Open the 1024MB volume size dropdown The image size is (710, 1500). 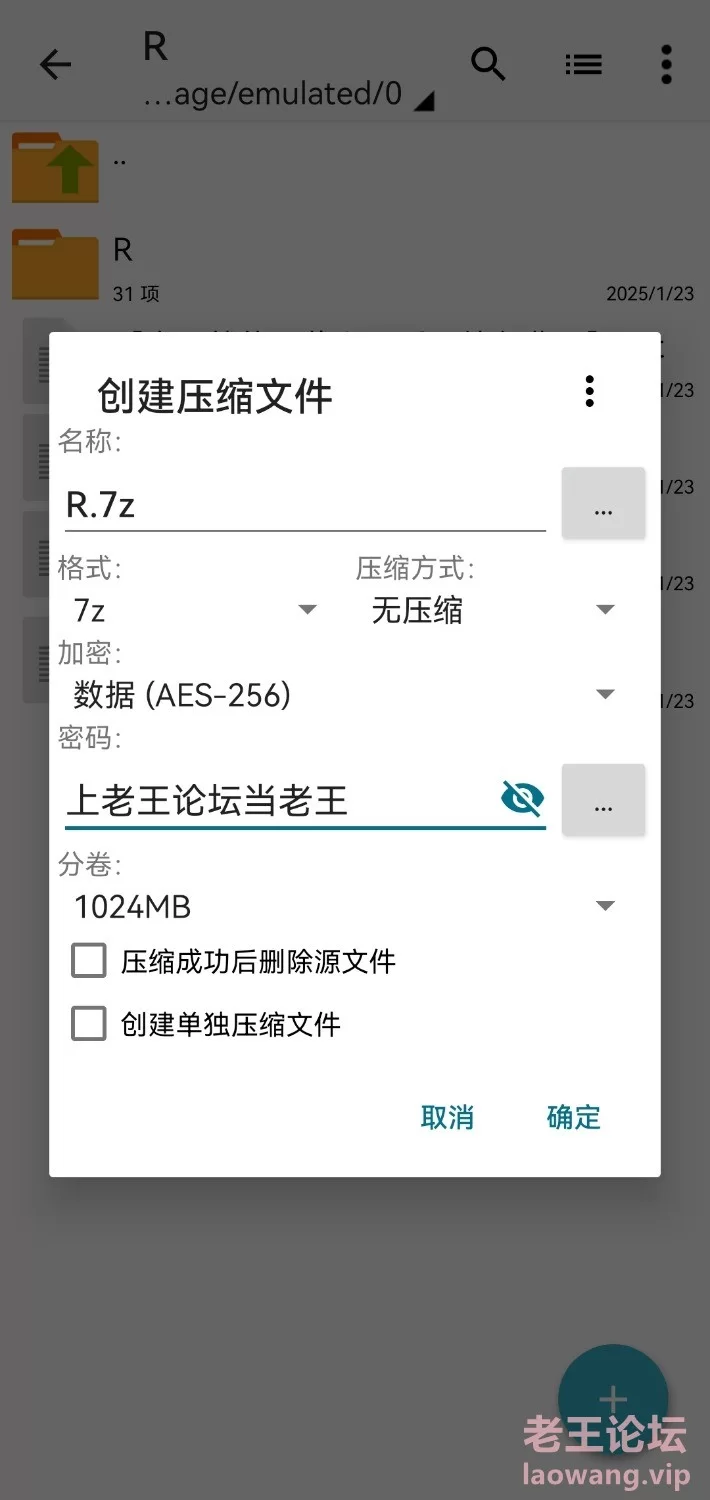tap(344, 906)
